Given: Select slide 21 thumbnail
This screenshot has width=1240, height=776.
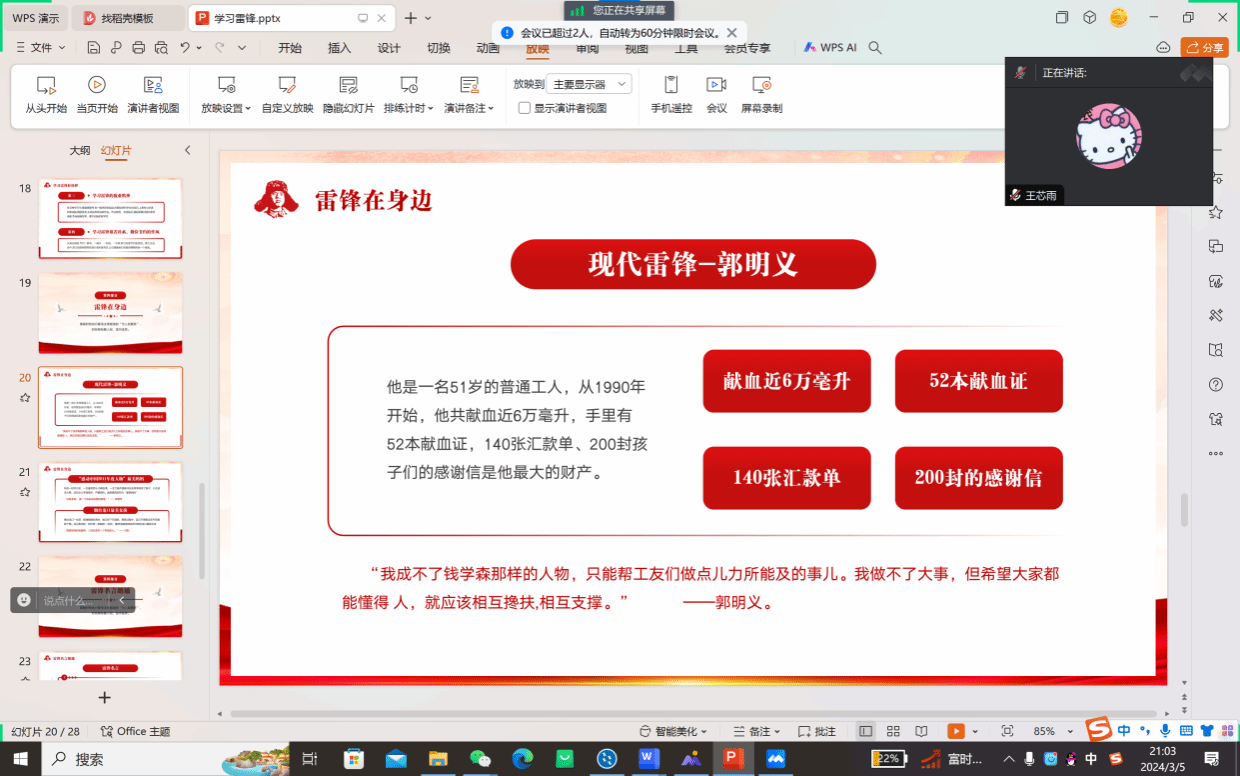Looking at the screenshot, I should click(x=110, y=502).
